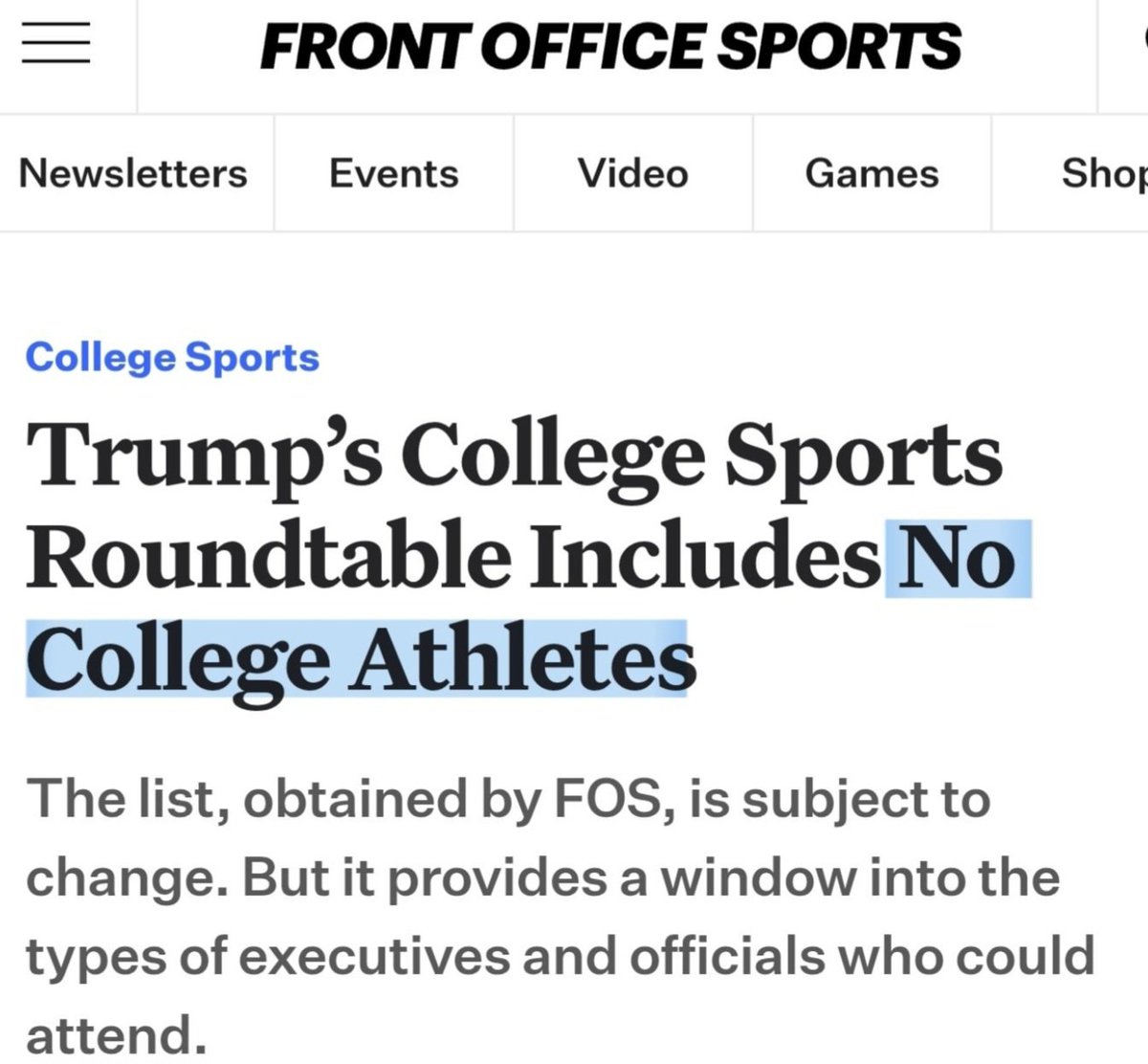
Task: Visit the Shop nav item
Action: [x=1103, y=173]
